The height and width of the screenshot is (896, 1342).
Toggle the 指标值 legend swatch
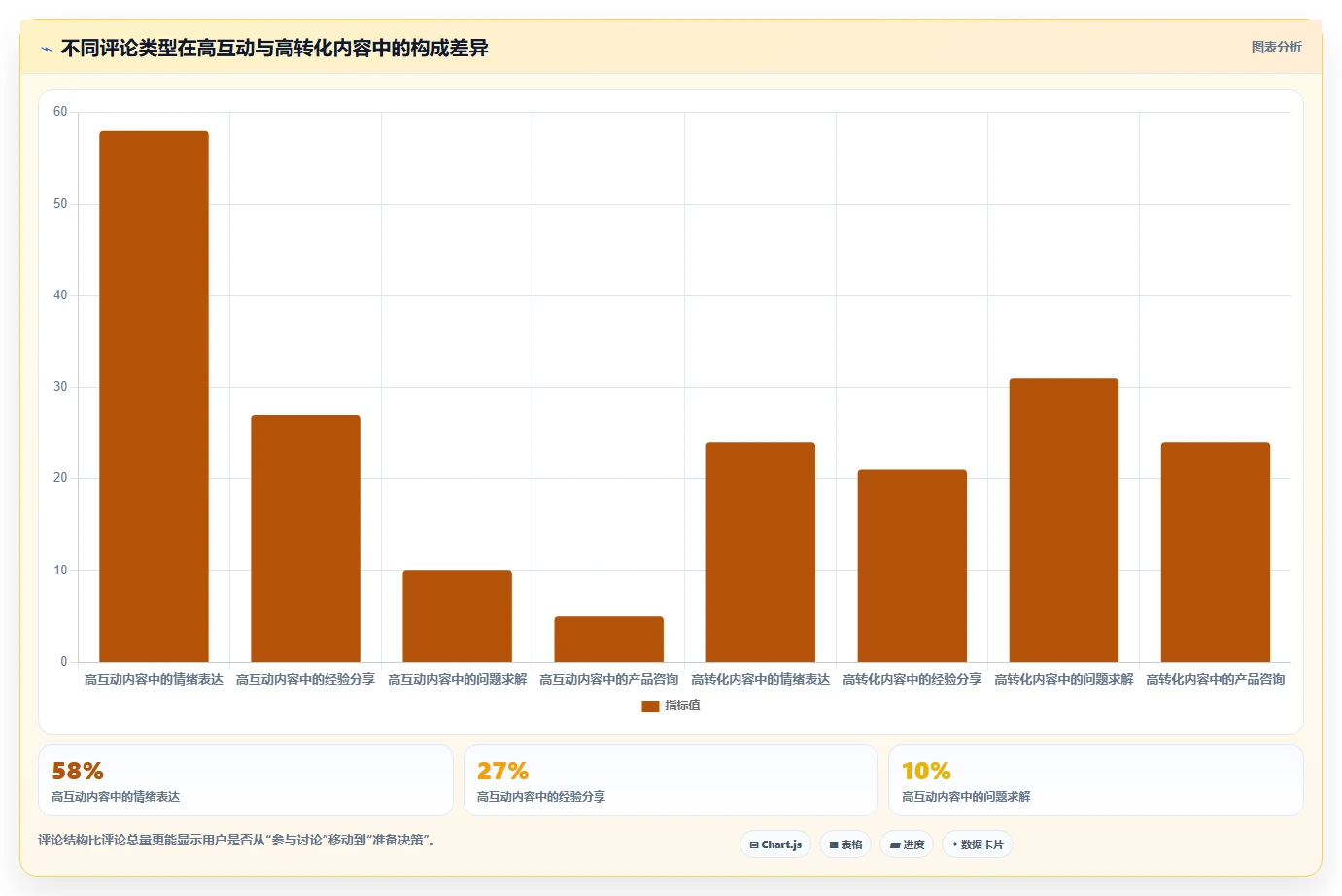[x=650, y=706]
